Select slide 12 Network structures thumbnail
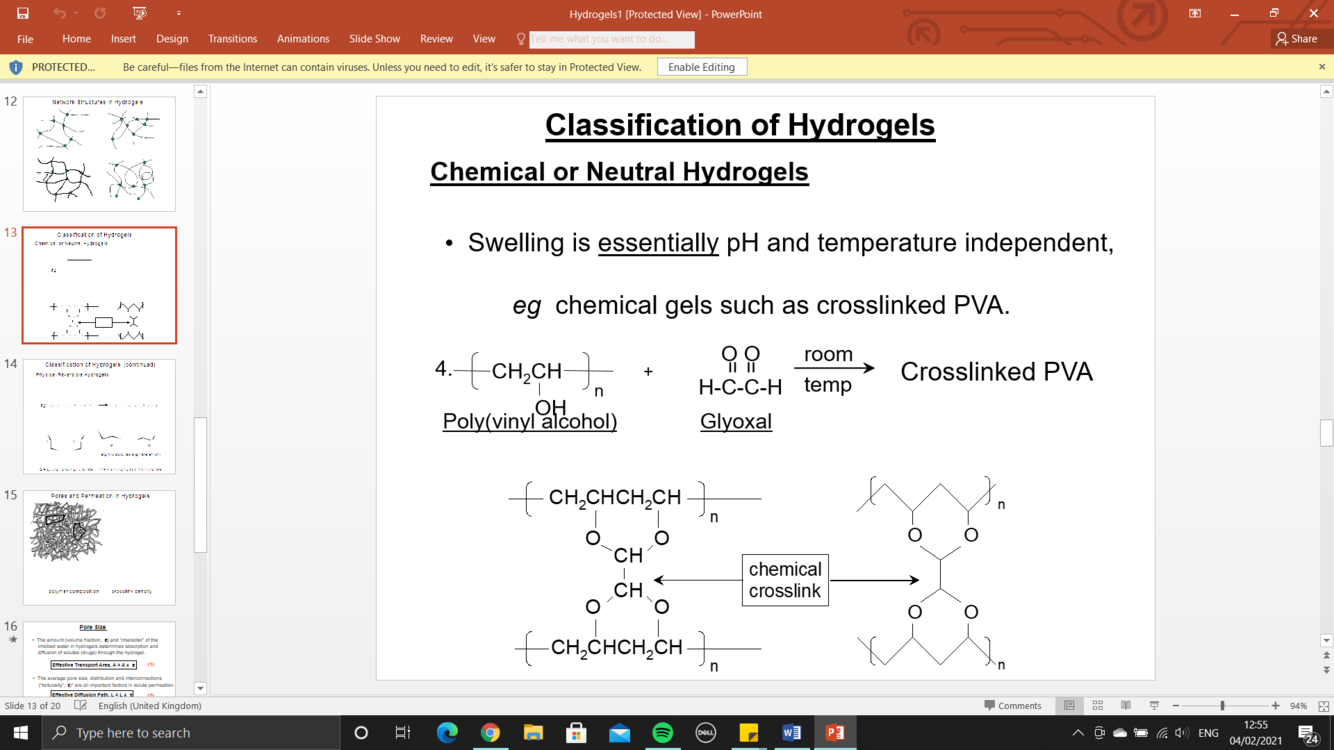 pos(99,154)
